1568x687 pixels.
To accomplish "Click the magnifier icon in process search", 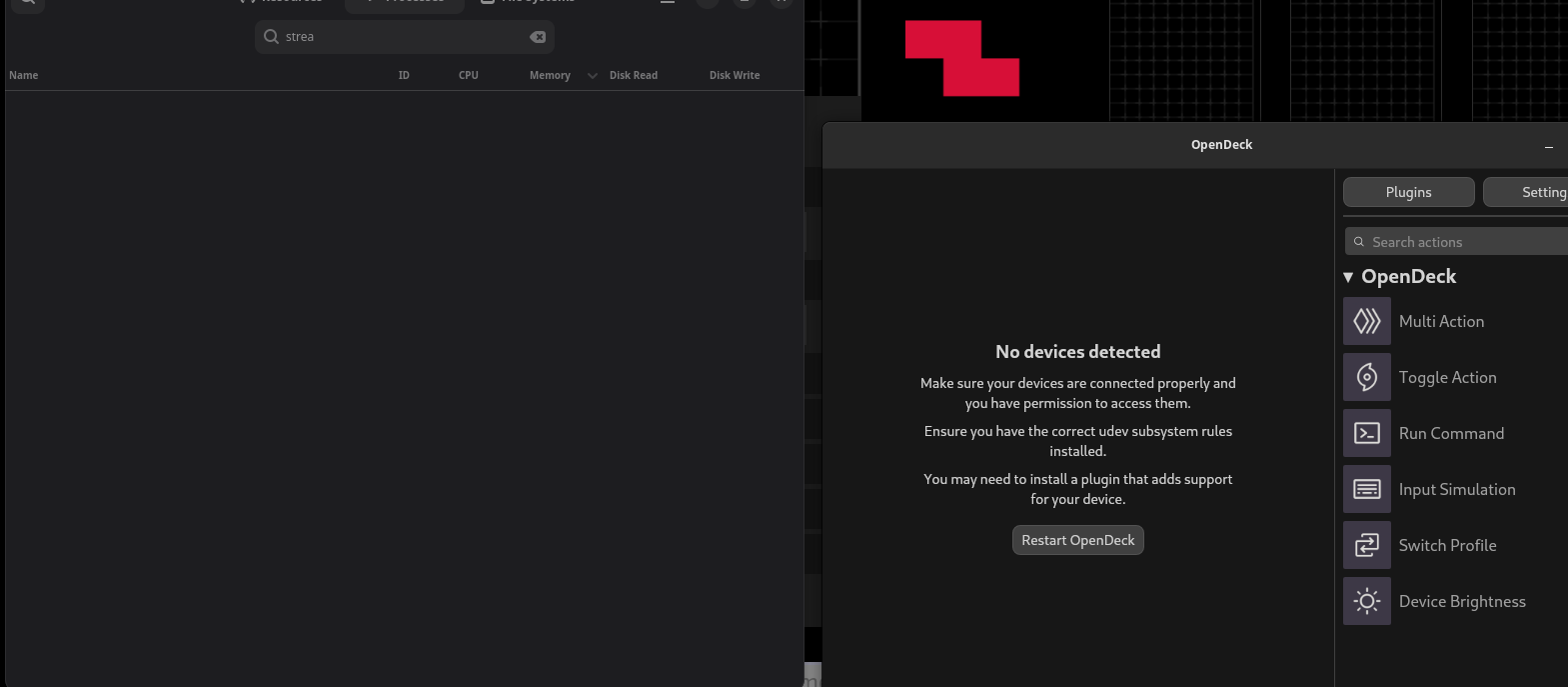I will click(x=271, y=37).
